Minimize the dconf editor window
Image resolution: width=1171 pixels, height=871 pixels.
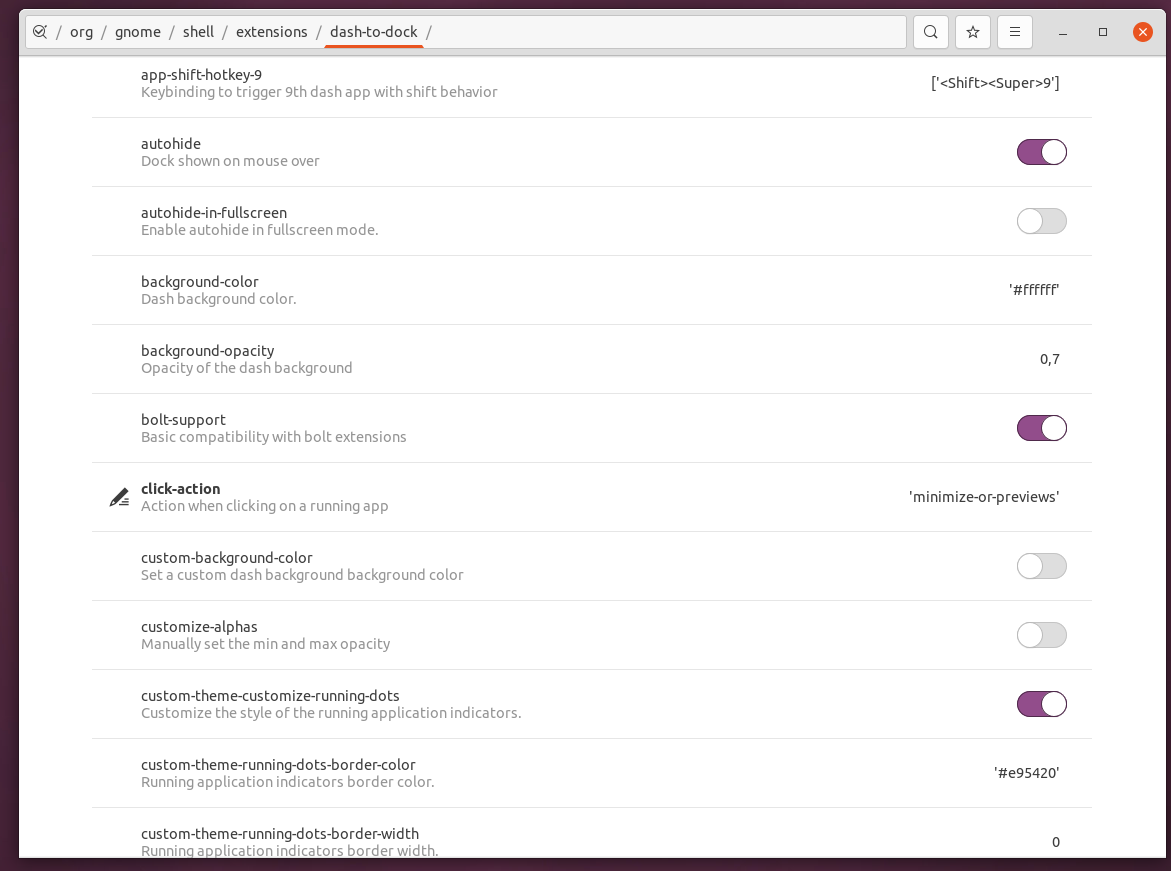(x=1062, y=32)
